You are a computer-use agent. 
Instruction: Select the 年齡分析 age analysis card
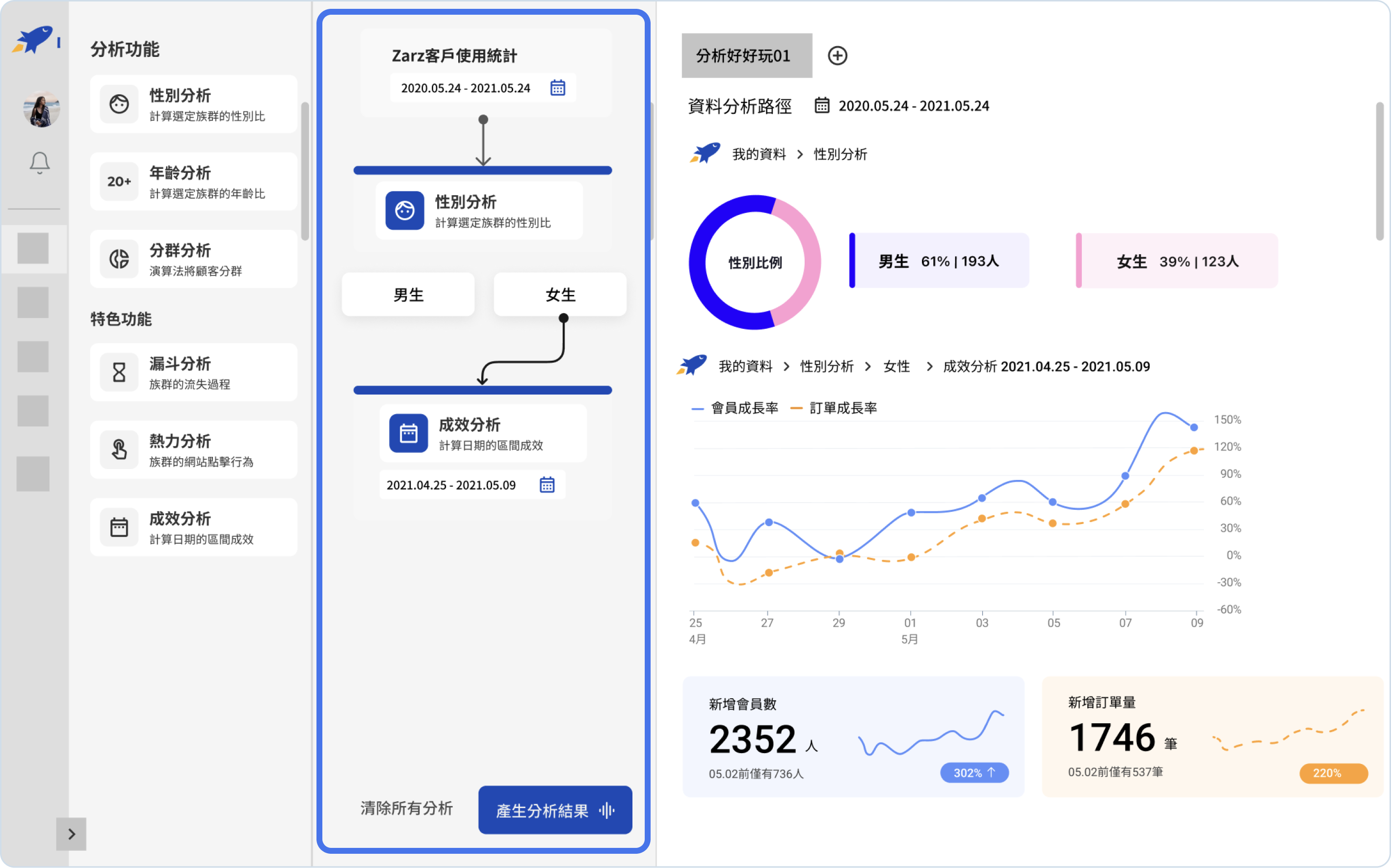point(193,182)
